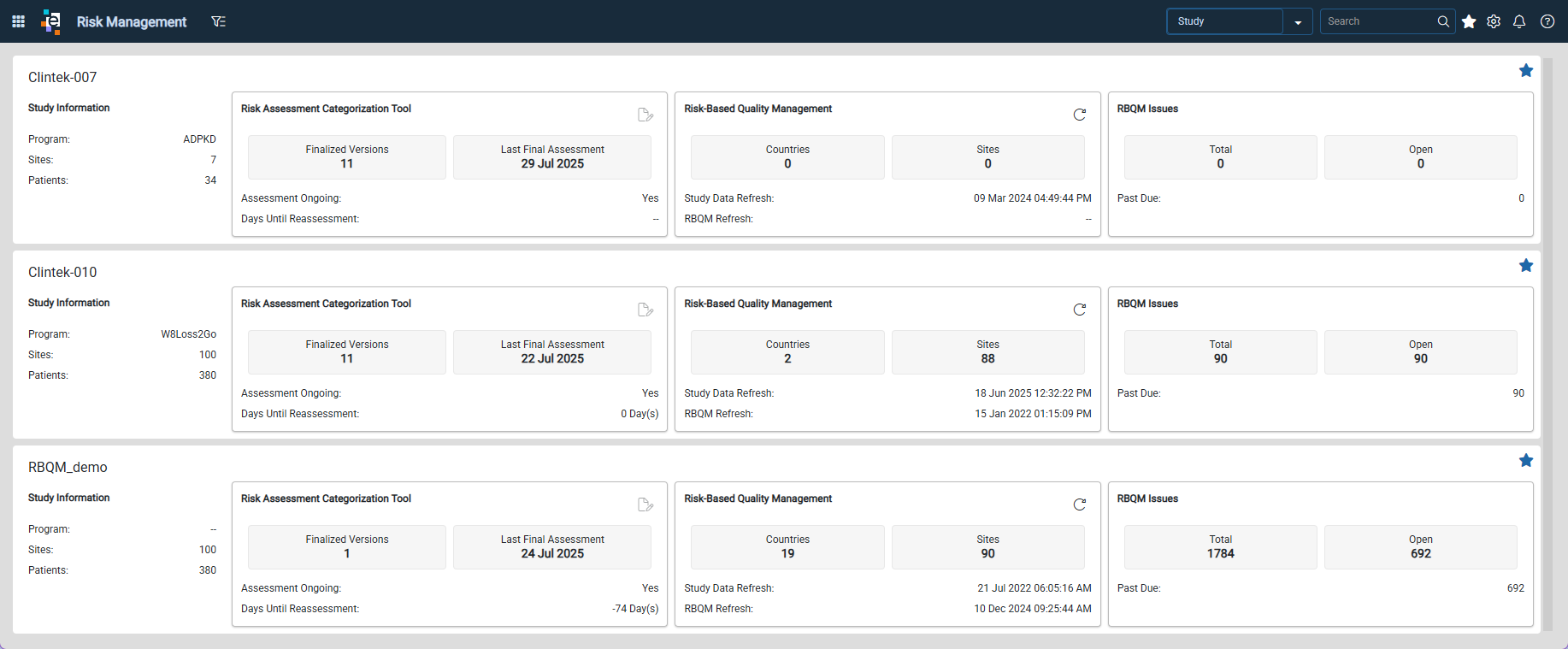
Task: Unfavorite the RBQM_demo study star
Action: pos(1526,460)
